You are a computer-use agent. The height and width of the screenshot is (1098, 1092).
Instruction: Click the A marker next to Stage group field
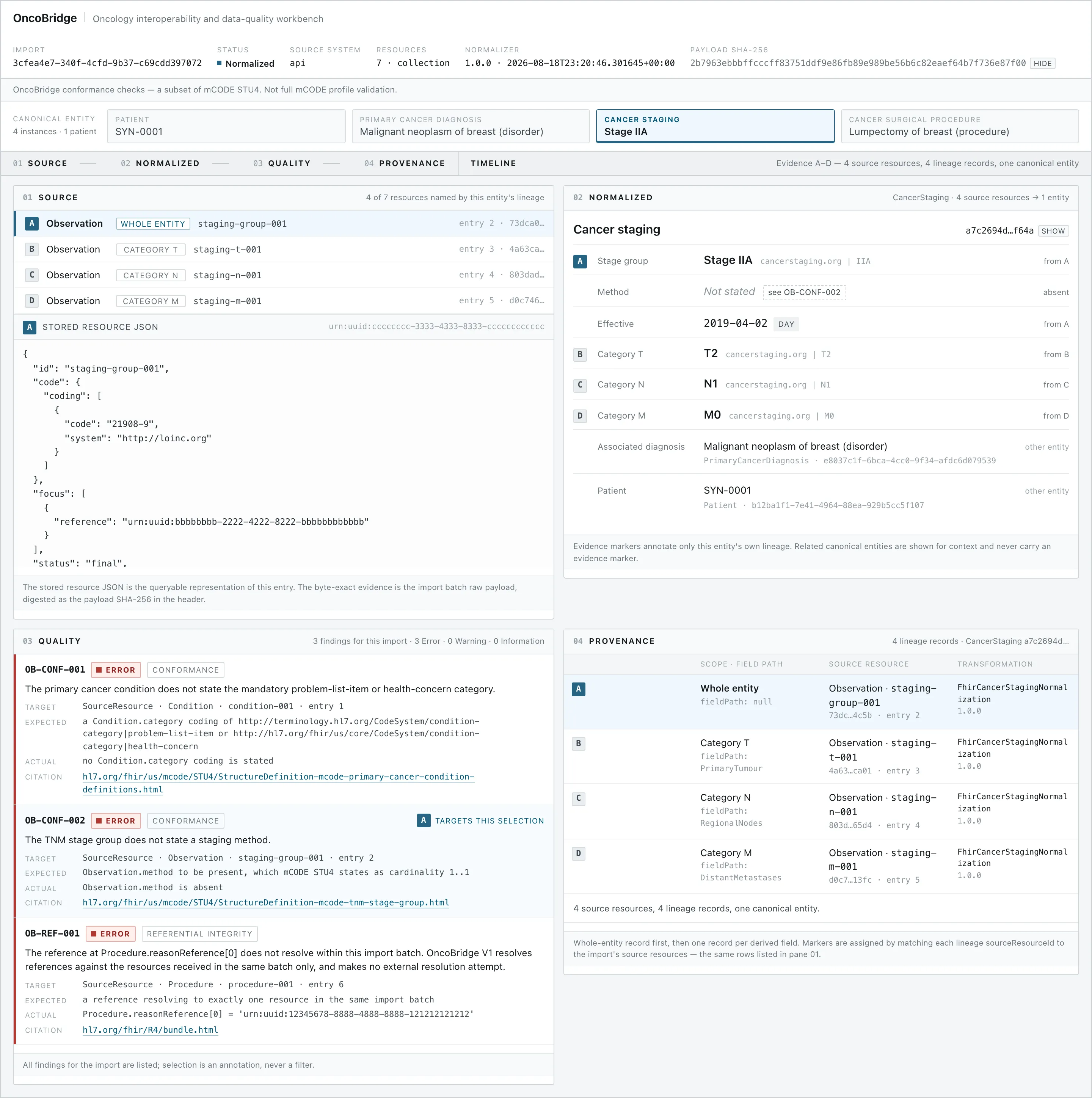click(x=580, y=262)
